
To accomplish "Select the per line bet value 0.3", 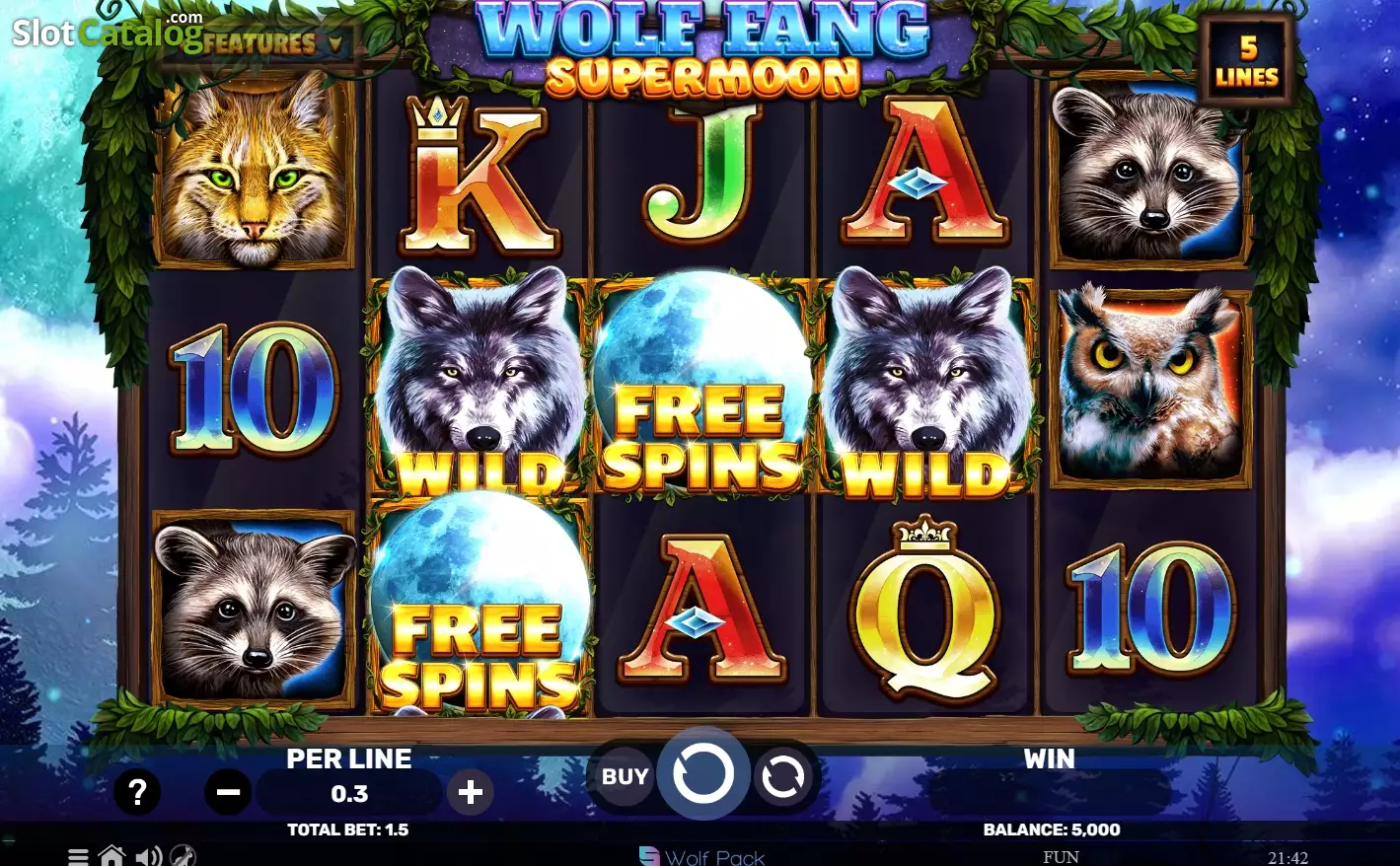I will click(349, 794).
